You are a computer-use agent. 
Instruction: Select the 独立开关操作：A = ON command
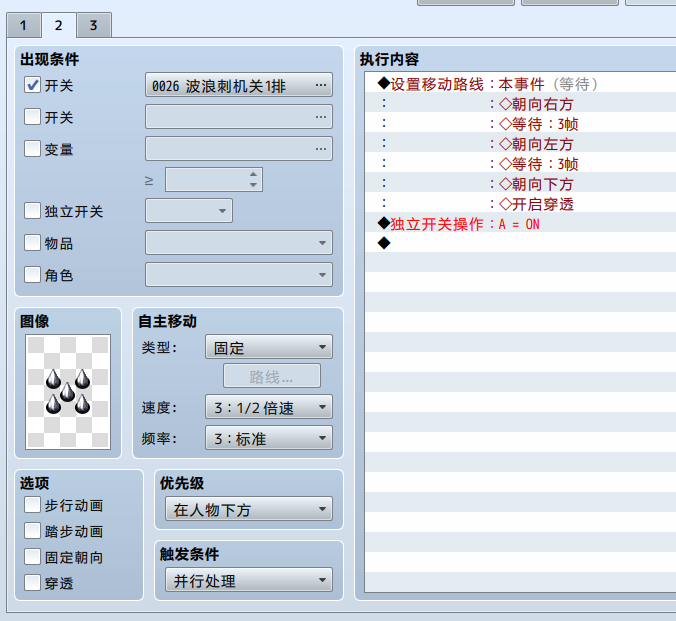tap(520, 224)
